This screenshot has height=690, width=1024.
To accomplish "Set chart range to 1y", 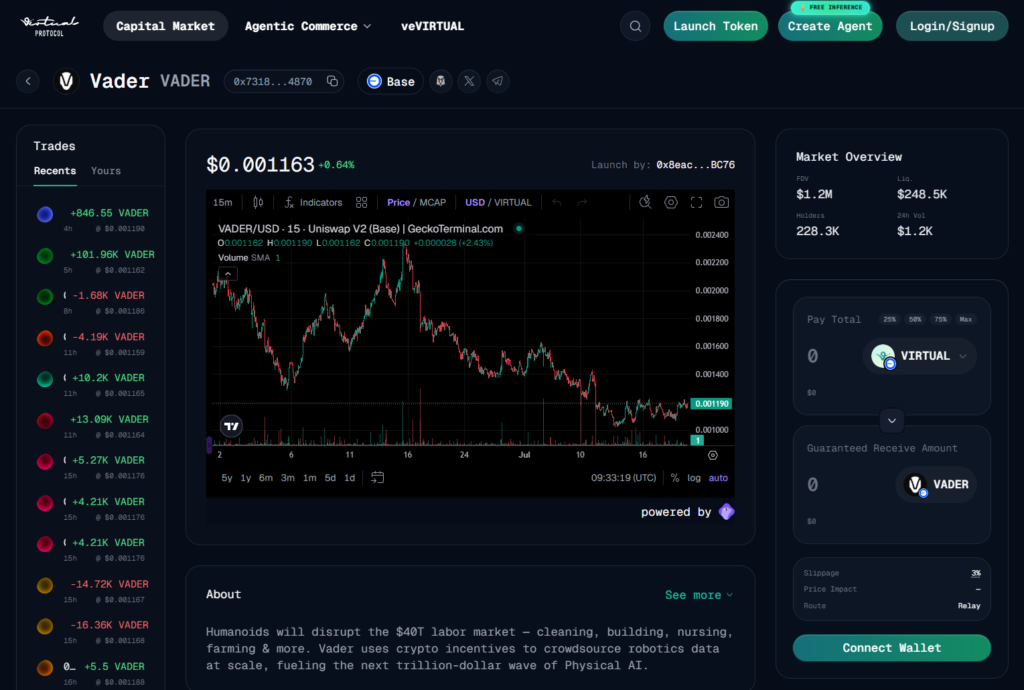I will (246, 478).
